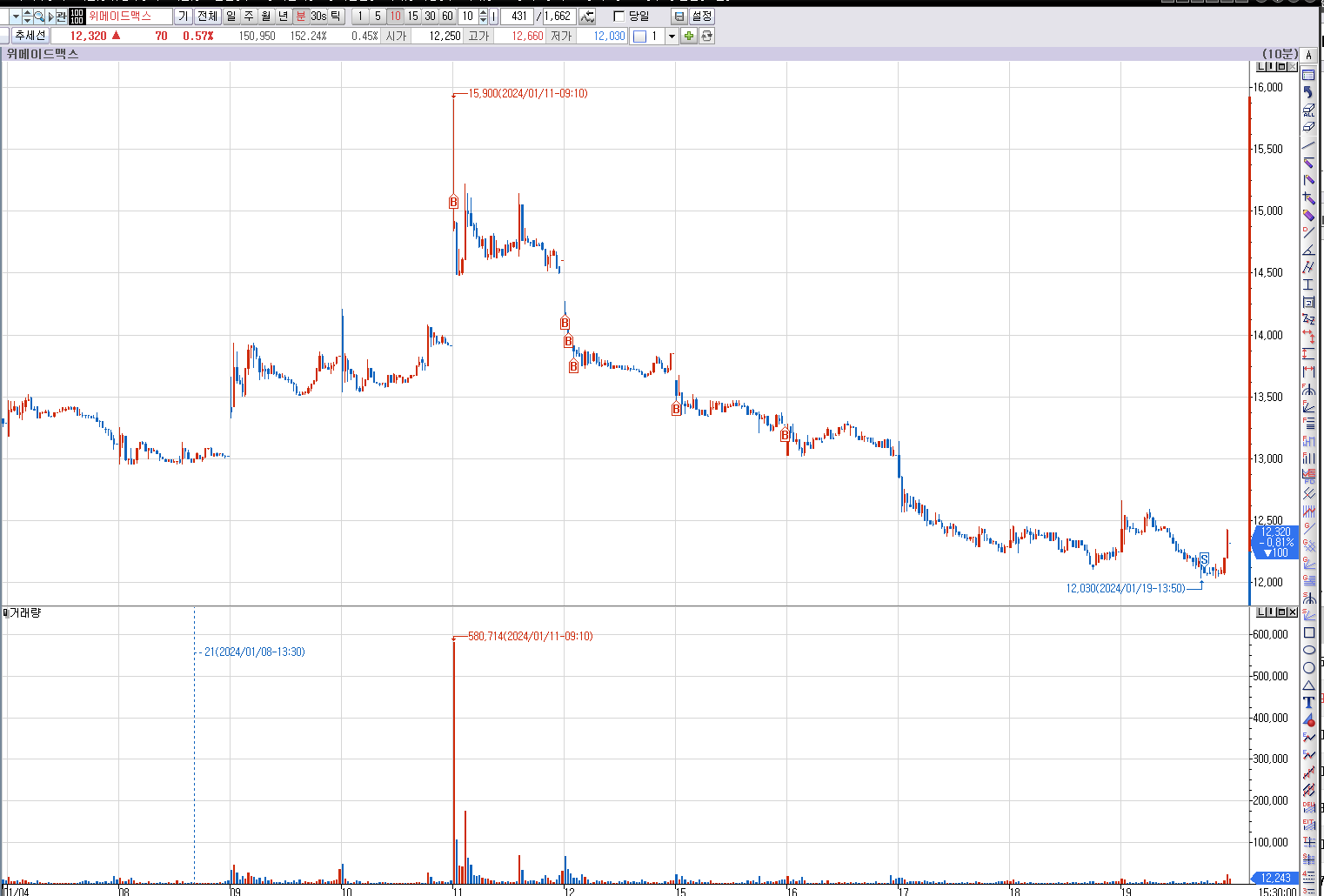Toggle the line style box before '1'
This screenshot has width=1324, height=896.
(639, 36)
